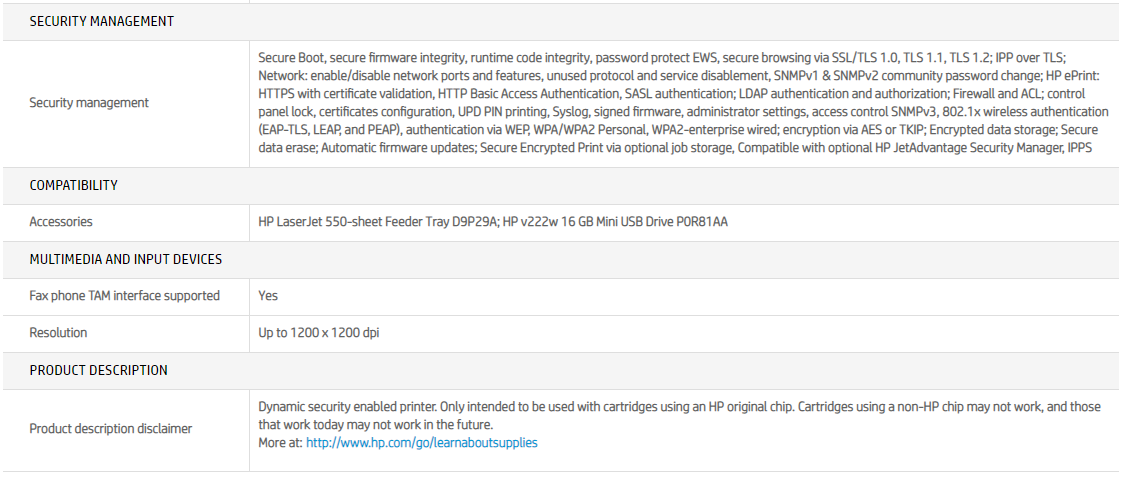
Task: Open the hp.com learnaboutsupplies link
Action: (x=421, y=442)
